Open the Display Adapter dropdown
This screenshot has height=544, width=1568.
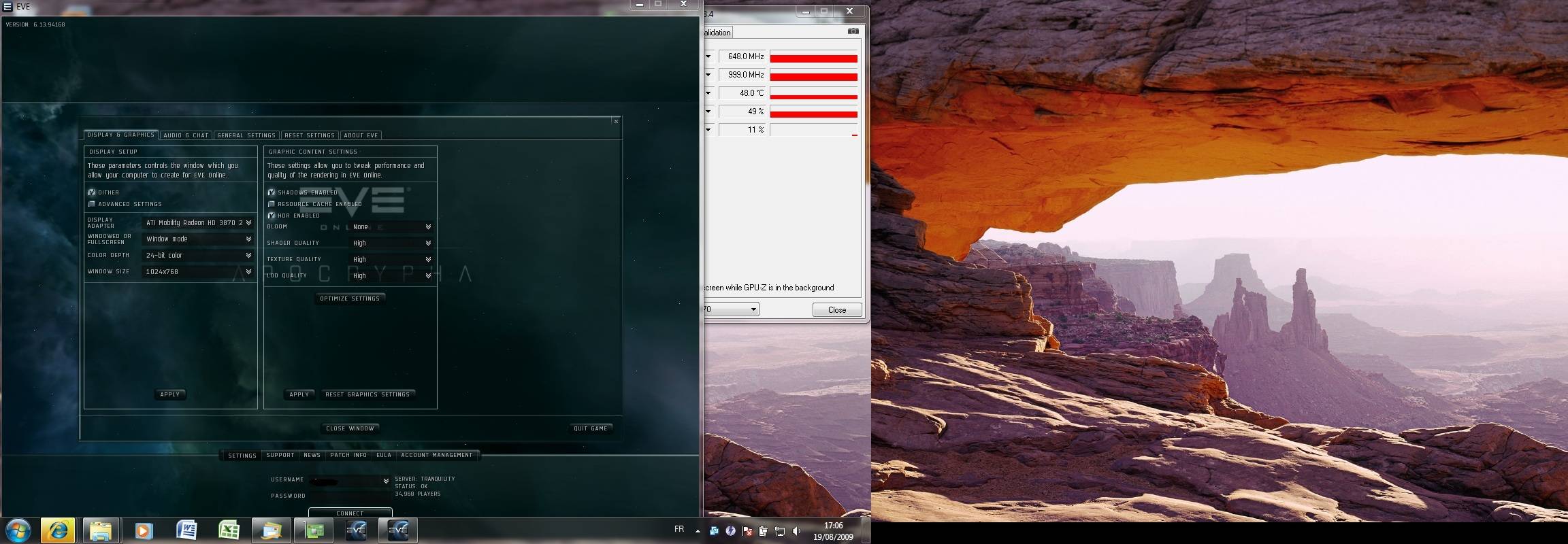[x=198, y=222]
